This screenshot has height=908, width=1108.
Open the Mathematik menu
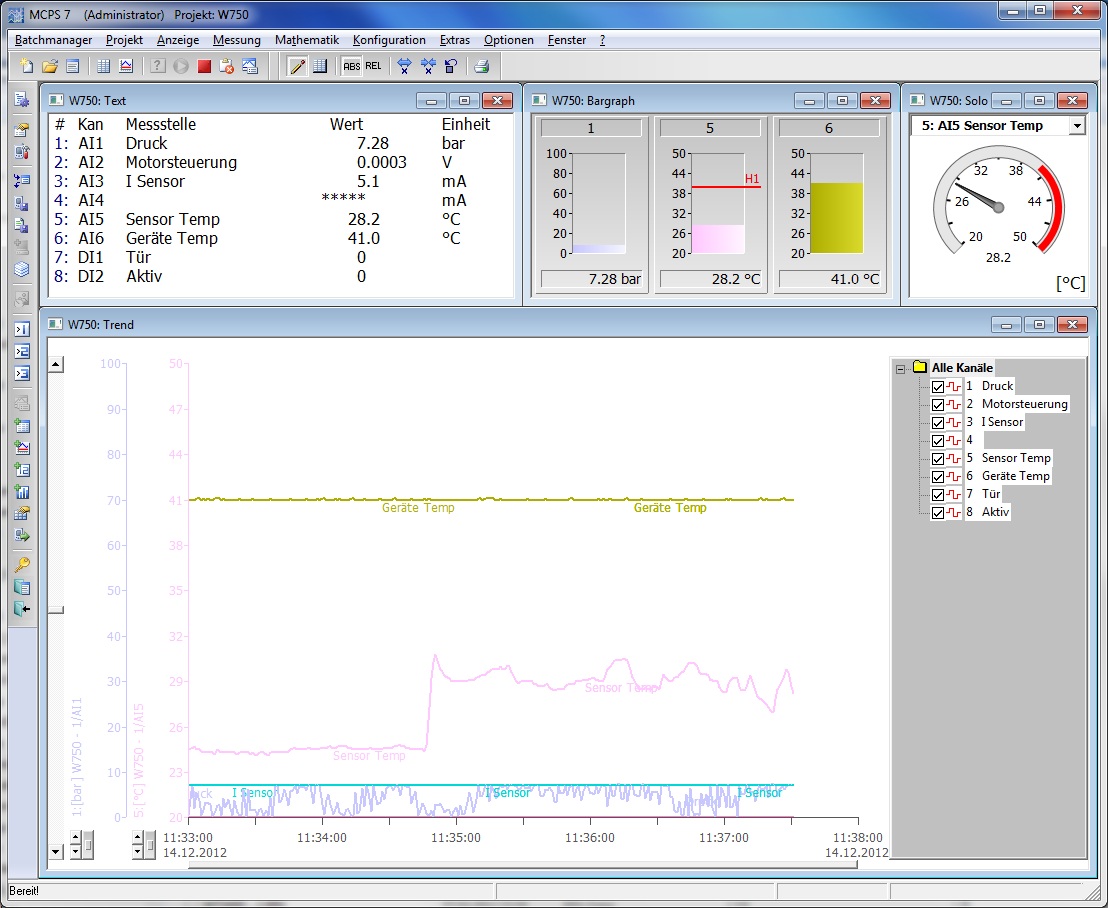(x=306, y=40)
